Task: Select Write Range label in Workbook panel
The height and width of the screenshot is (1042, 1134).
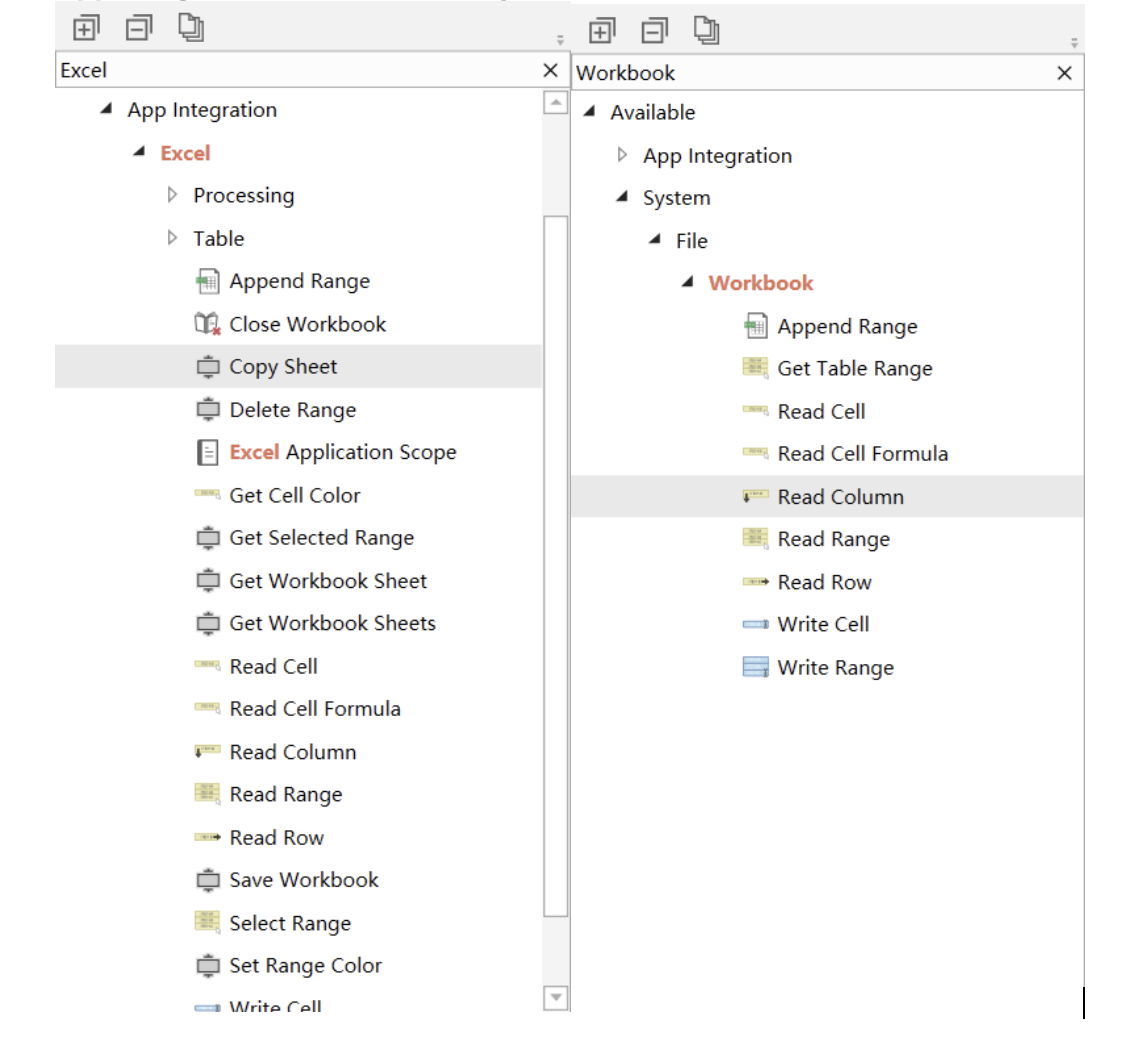Action: 835,667
